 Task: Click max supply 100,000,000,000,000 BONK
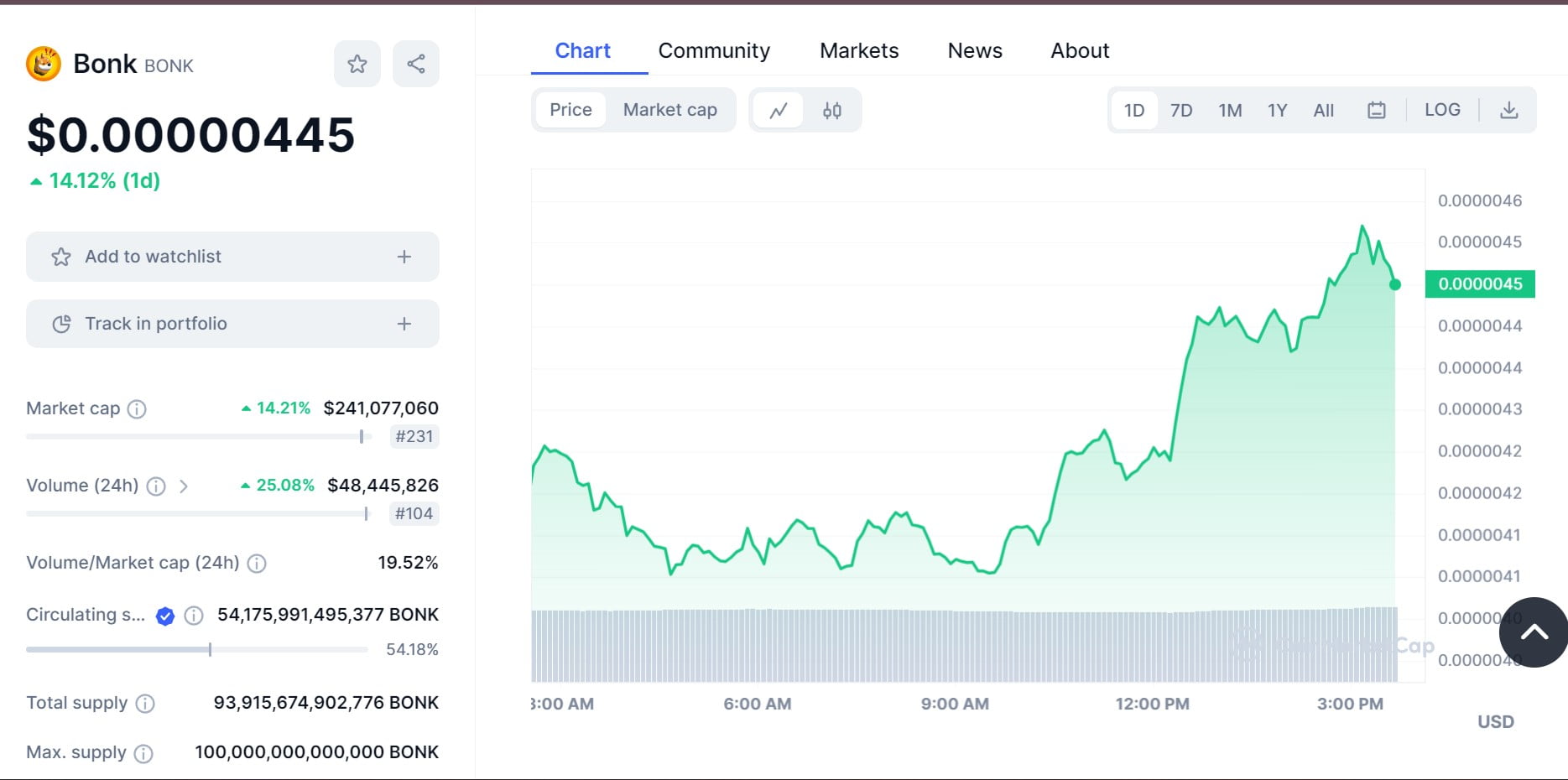pyautogui.click(x=316, y=752)
